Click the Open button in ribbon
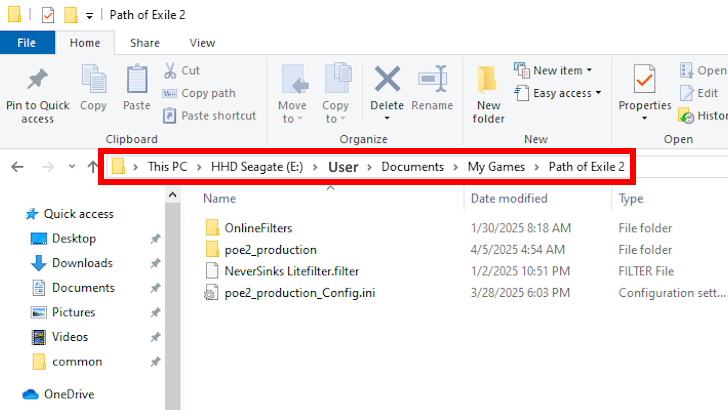This screenshot has height=410, width=728. coord(703,71)
